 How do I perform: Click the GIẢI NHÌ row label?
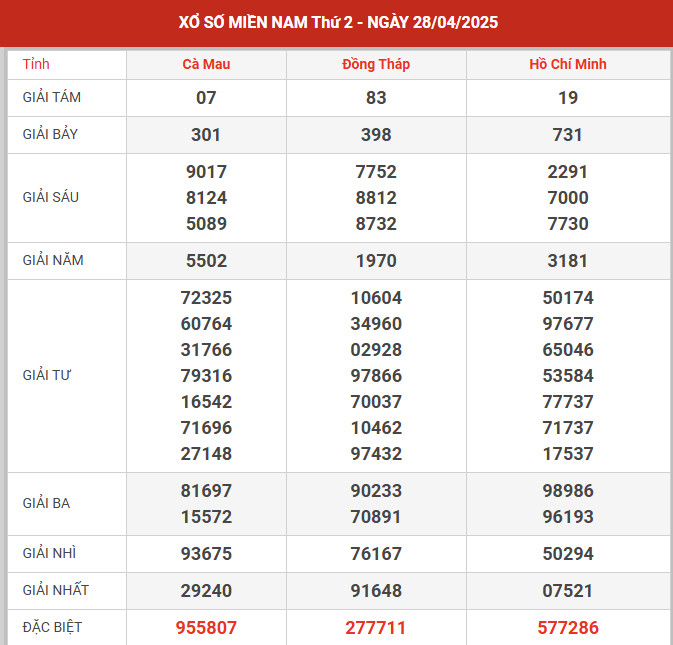pos(49,554)
